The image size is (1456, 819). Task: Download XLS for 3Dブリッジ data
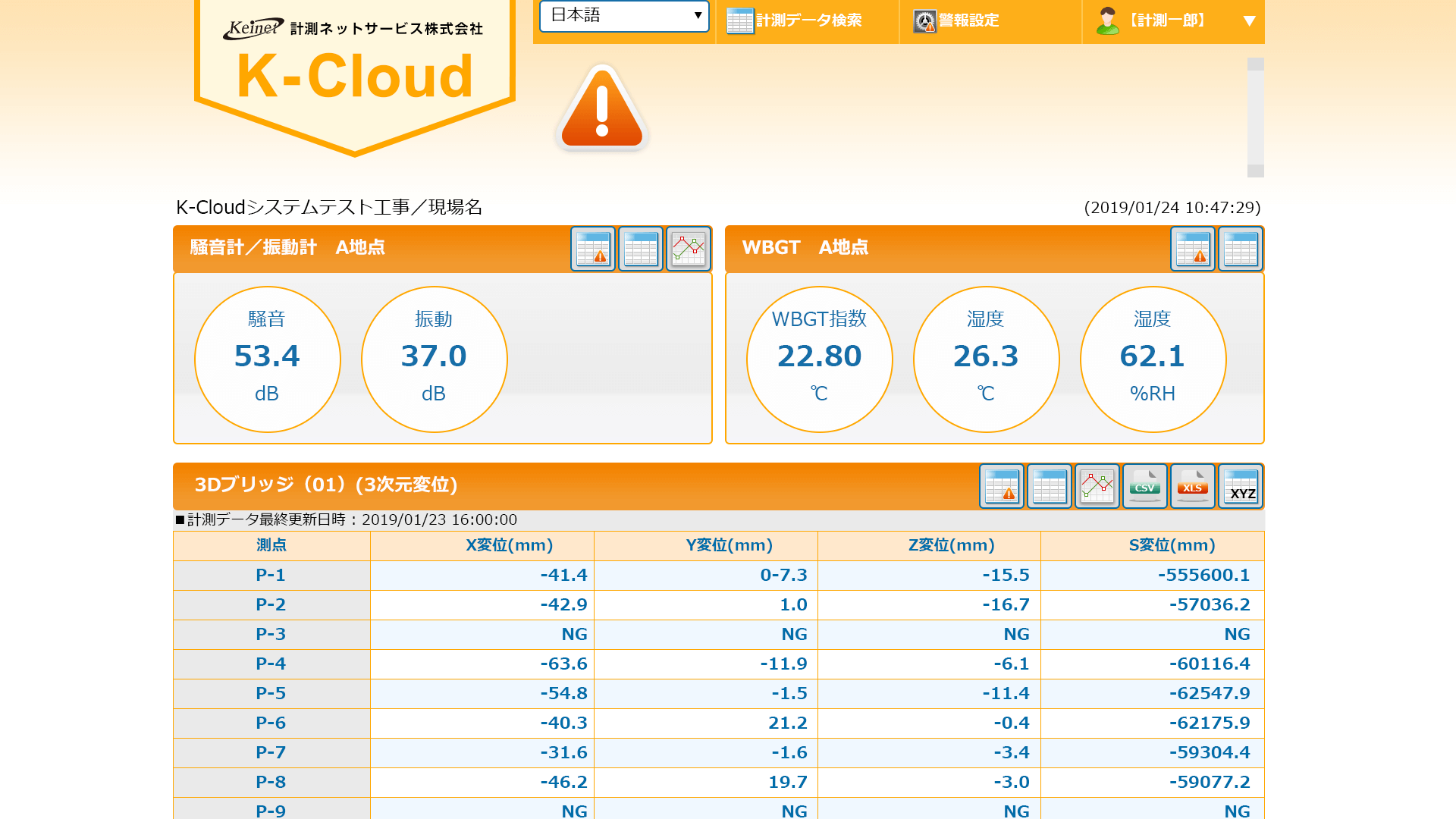1193,486
